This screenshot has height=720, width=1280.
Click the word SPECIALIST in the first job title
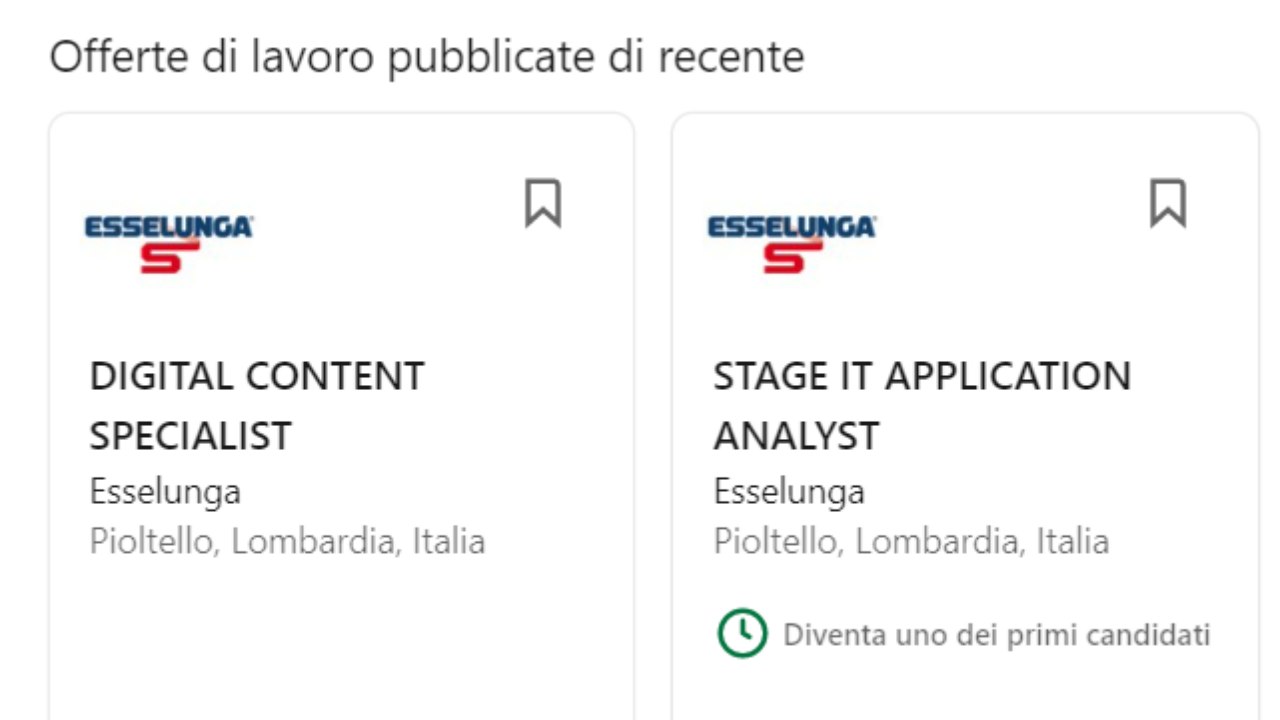point(190,436)
